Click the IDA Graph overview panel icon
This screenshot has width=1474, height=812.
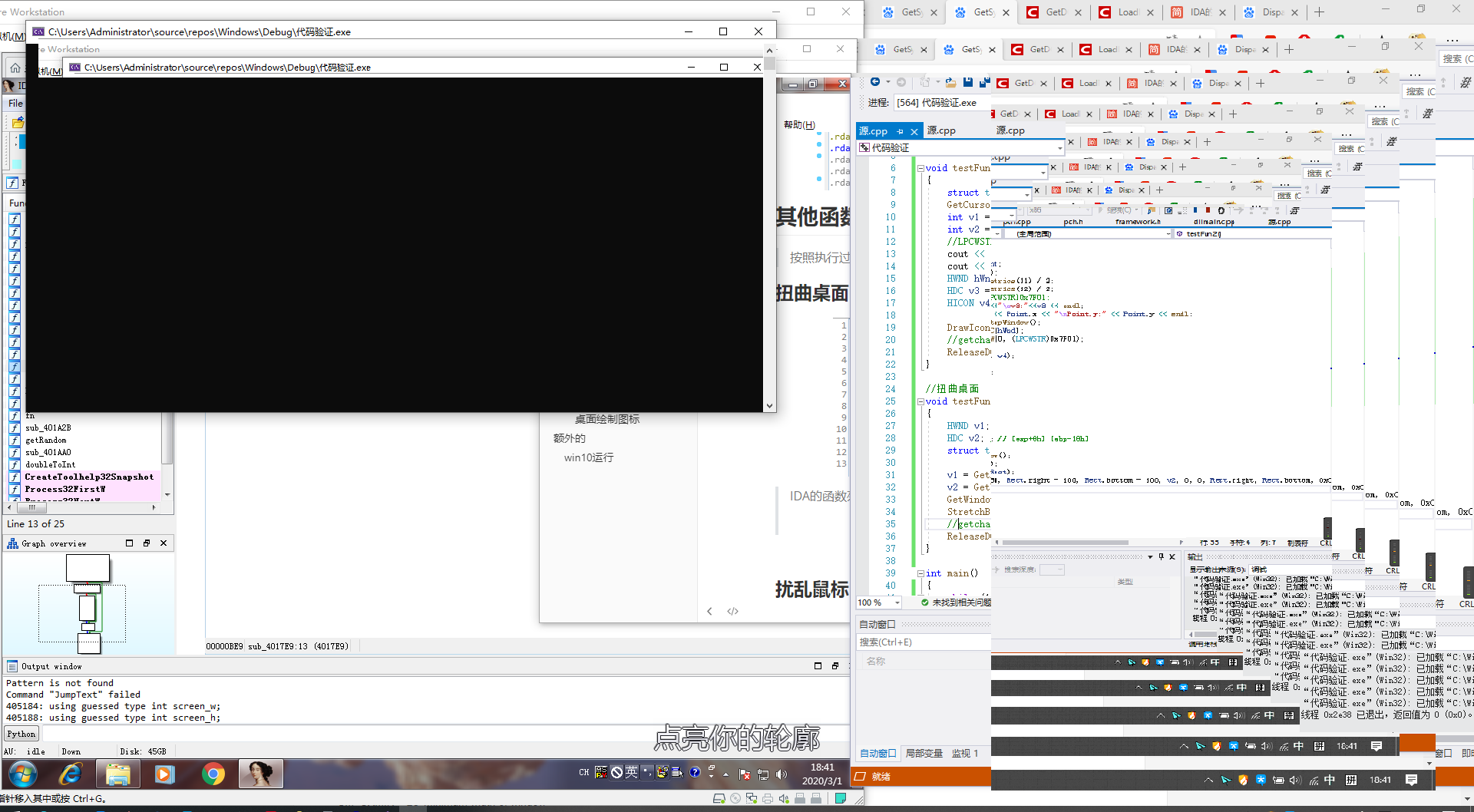tap(12, 543)
